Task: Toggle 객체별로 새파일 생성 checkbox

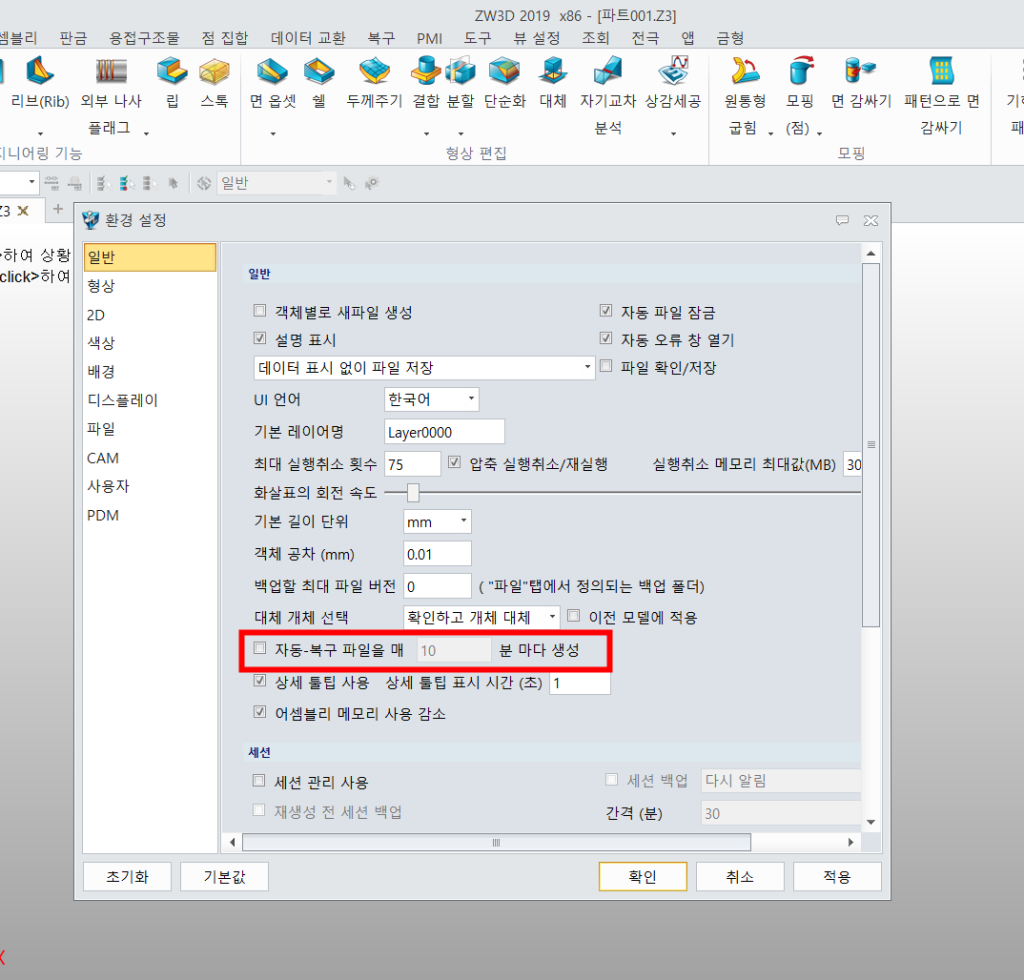Action: [x=260, y=311]
